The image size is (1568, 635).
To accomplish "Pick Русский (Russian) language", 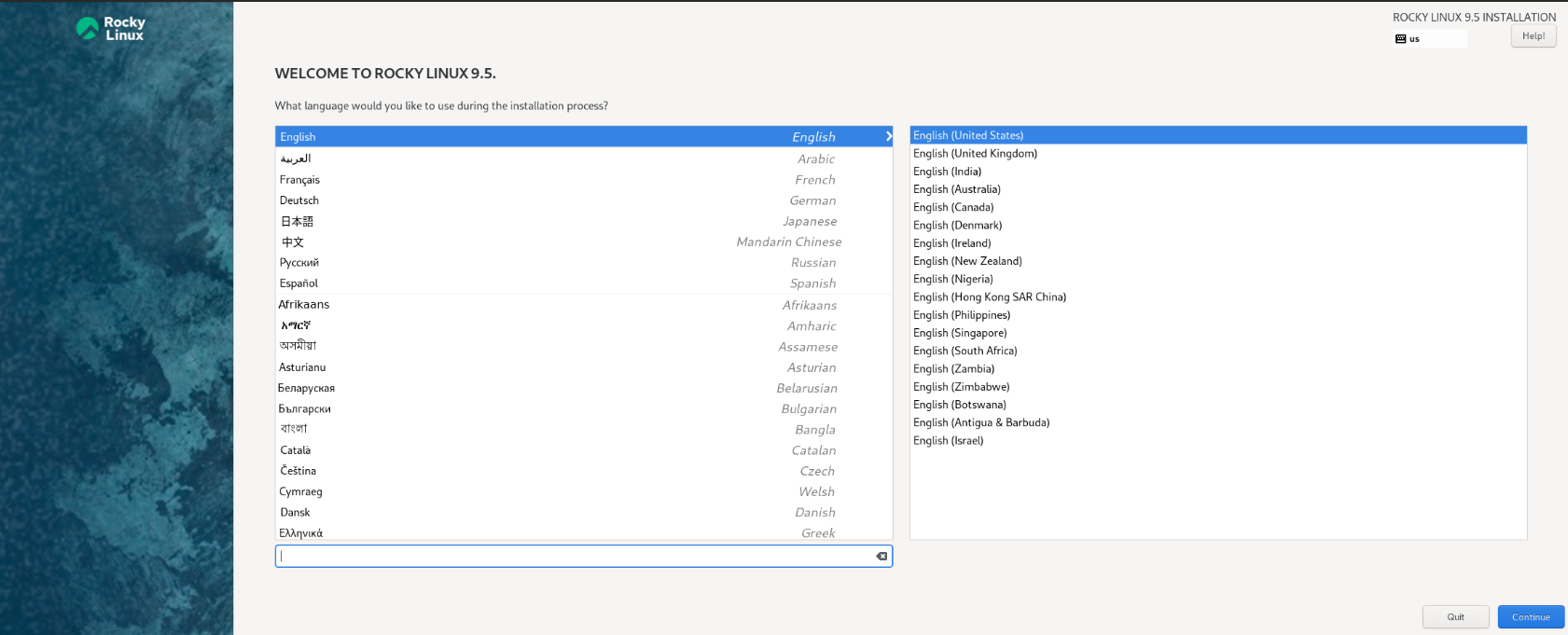I will click(x=584, y=262).
